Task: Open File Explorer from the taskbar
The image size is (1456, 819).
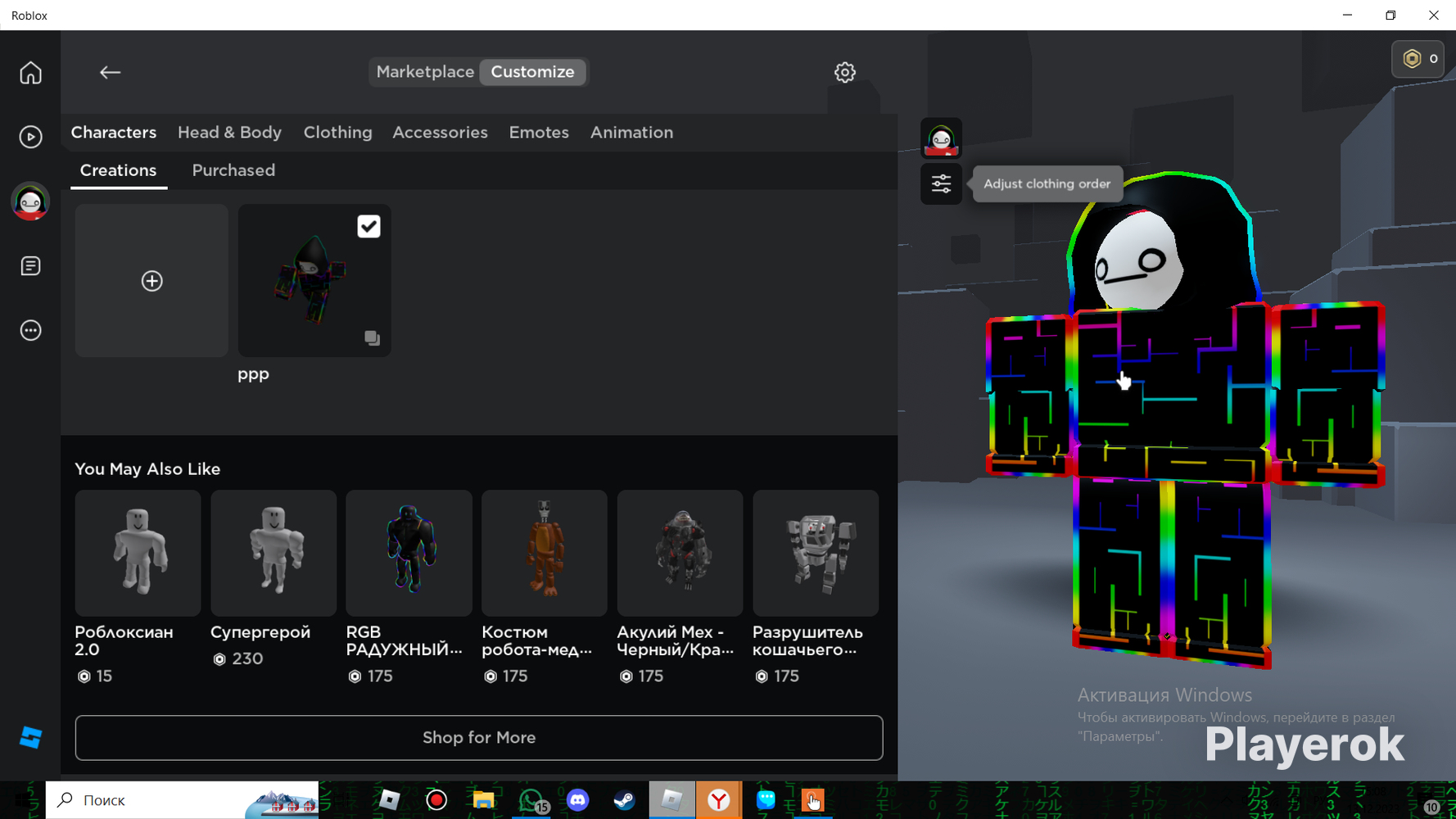Action: click(x=483, y=800)
